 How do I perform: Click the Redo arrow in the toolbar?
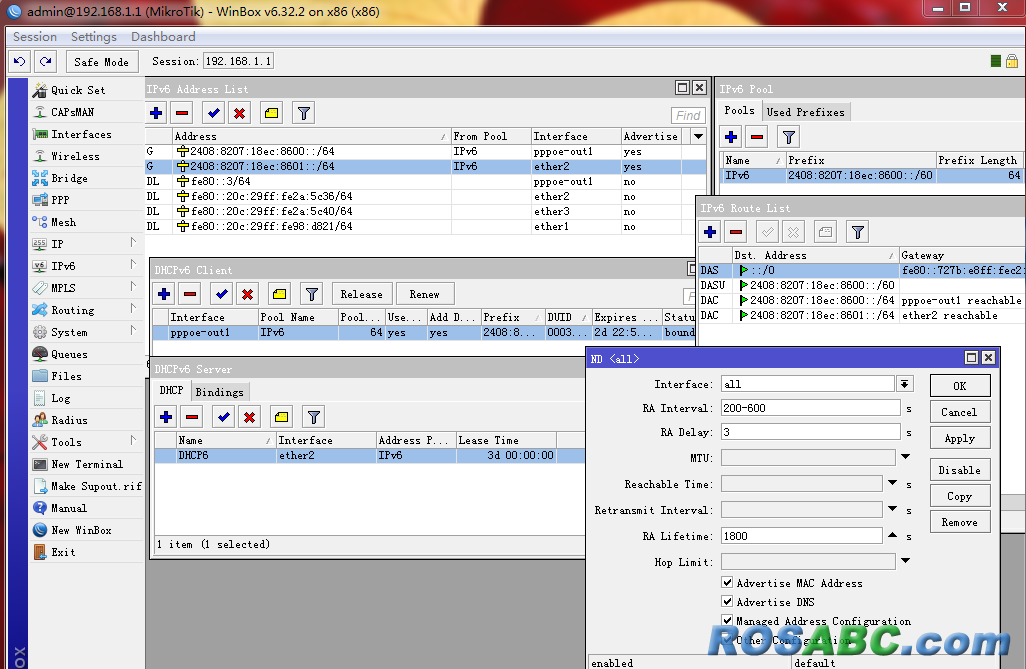pos(45,62)
